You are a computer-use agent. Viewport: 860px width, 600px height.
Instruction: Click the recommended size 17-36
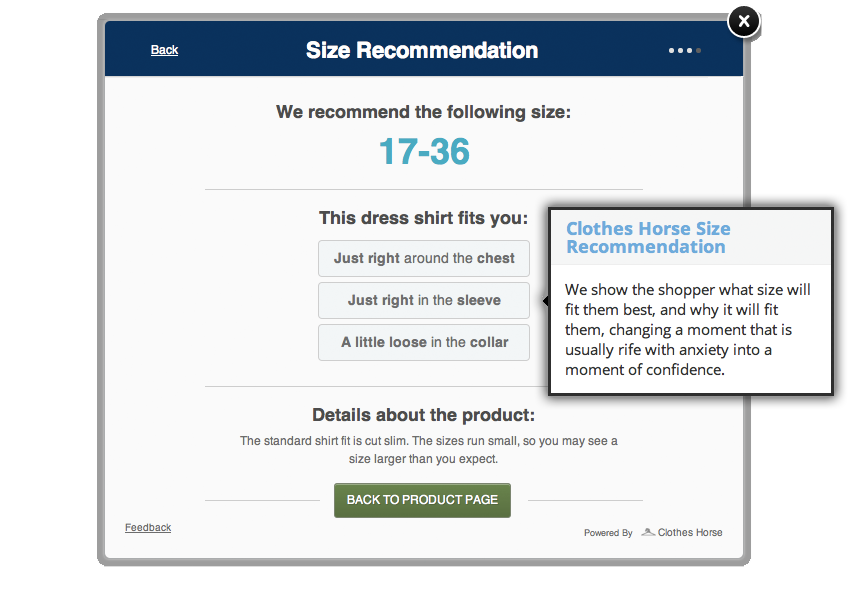(424, 152)
